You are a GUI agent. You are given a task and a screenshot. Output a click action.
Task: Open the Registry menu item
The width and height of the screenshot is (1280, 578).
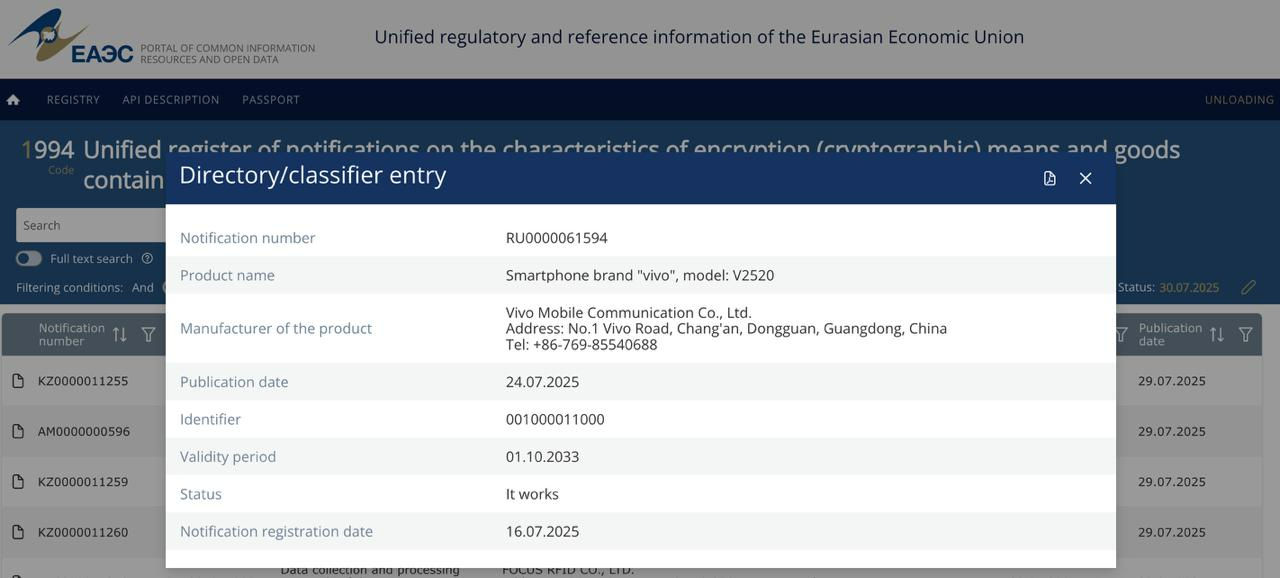[x=73, y=100]
